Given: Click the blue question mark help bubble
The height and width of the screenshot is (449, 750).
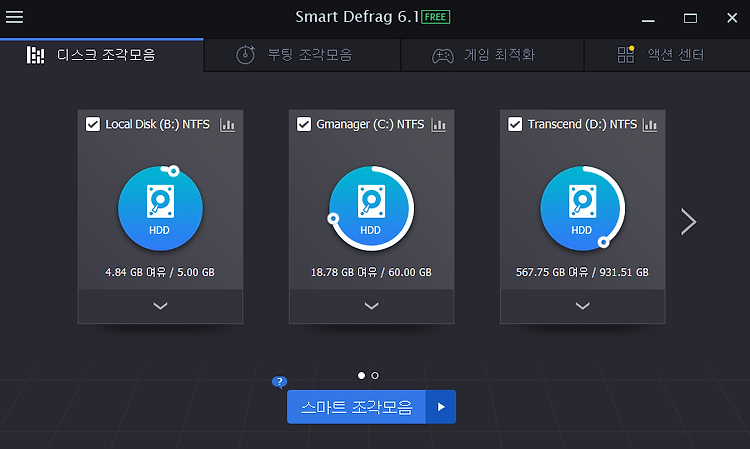Looking at the screenshot, I should click(279, 382).
